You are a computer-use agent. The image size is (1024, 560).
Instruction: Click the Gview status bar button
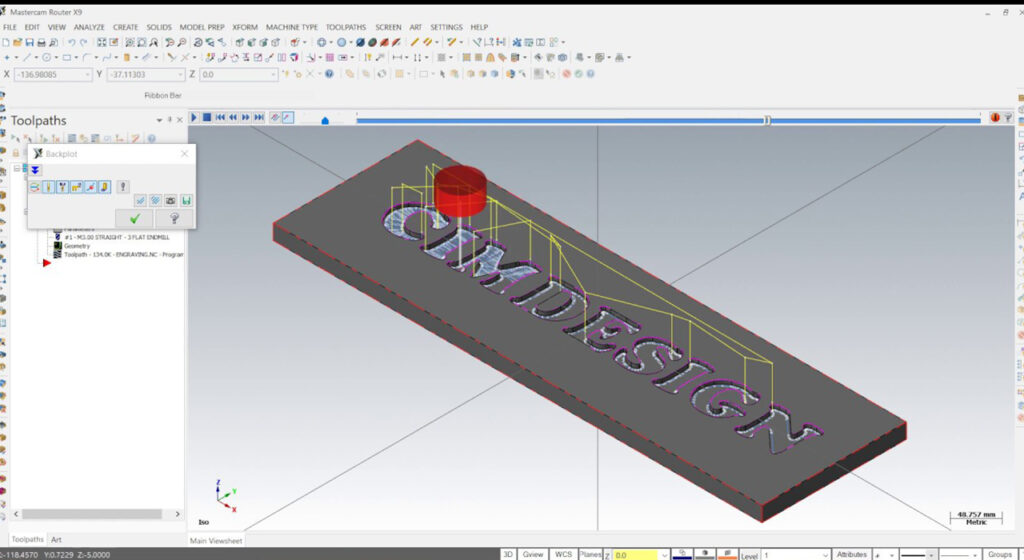point(532,554)
